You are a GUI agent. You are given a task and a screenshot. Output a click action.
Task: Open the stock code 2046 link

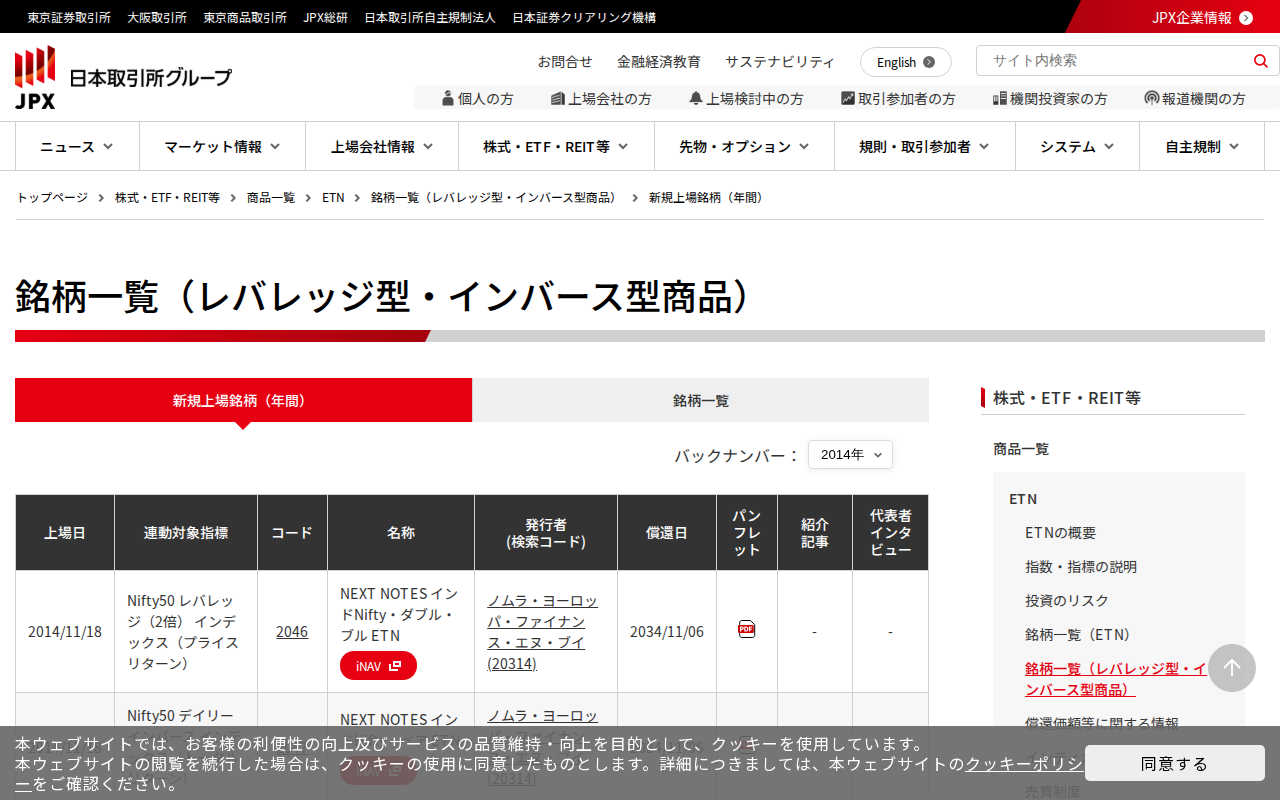click(x=292, y=631)
